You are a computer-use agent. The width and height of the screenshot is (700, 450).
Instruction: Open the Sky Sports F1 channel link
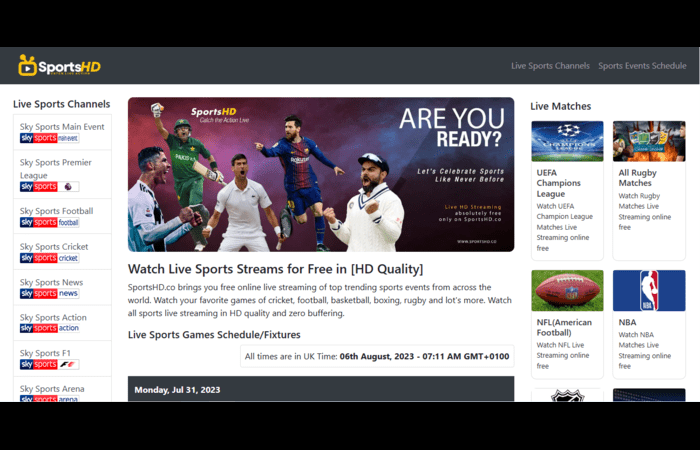(45, 353)
